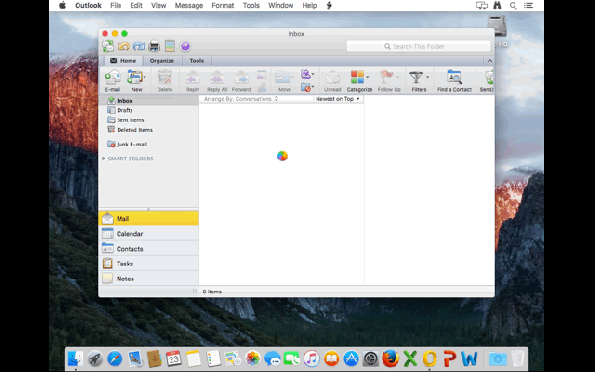Compose a new E-mail message

point(112,81)
